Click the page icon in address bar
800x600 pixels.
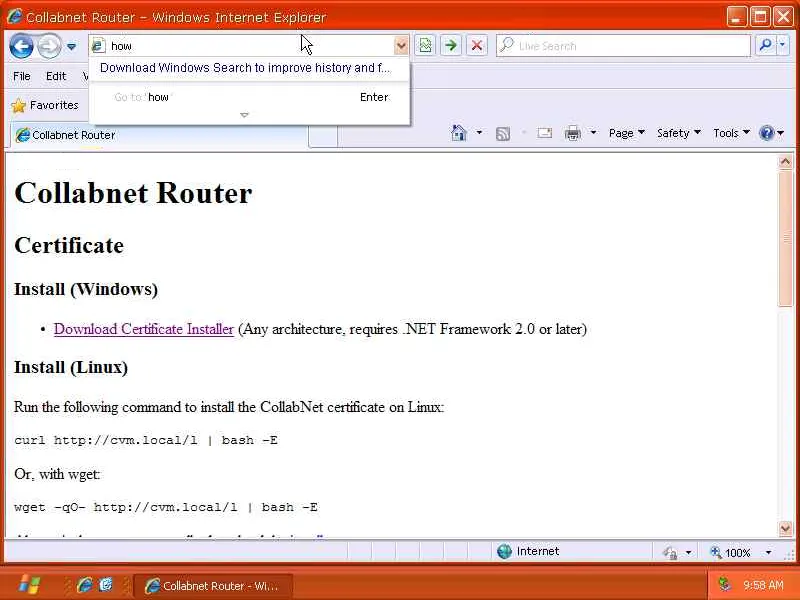coord(98,46)
